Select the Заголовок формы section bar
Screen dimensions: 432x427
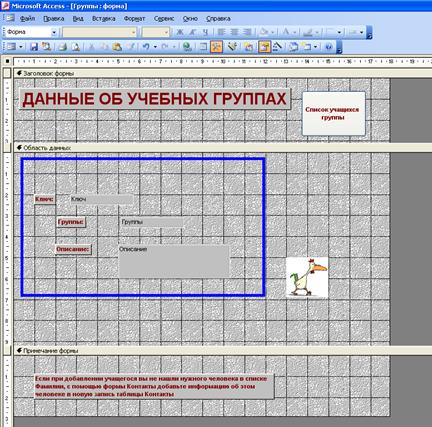(223, 73)
